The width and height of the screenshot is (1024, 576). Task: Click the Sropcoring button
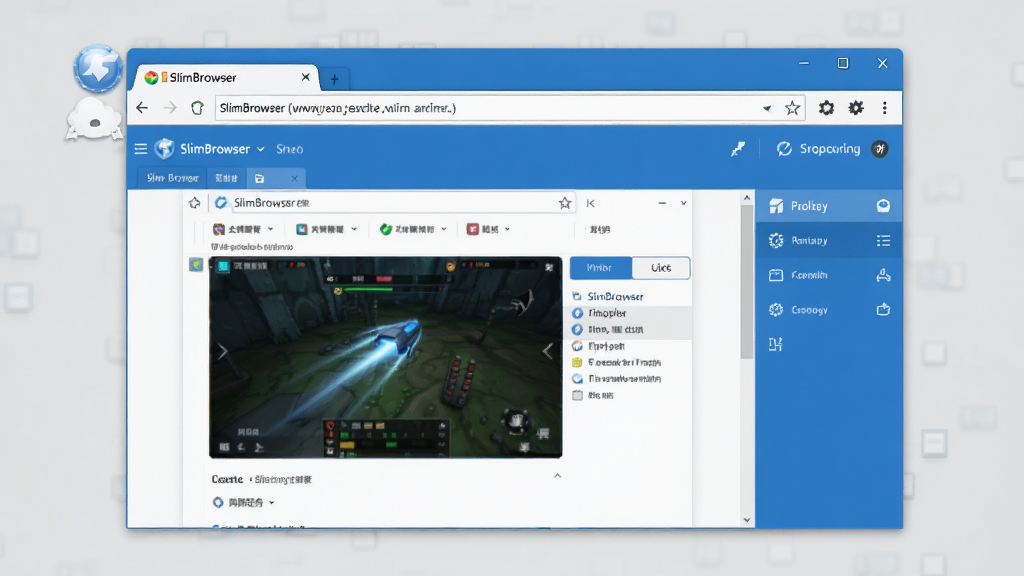[818, 149]
